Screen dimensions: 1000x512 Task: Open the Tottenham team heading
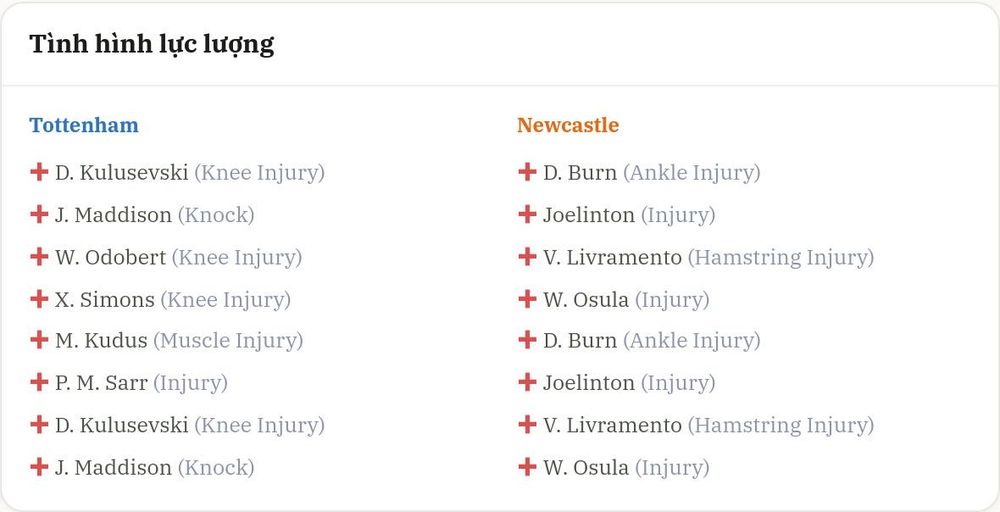pyautogui.click(x=84, y=125)
